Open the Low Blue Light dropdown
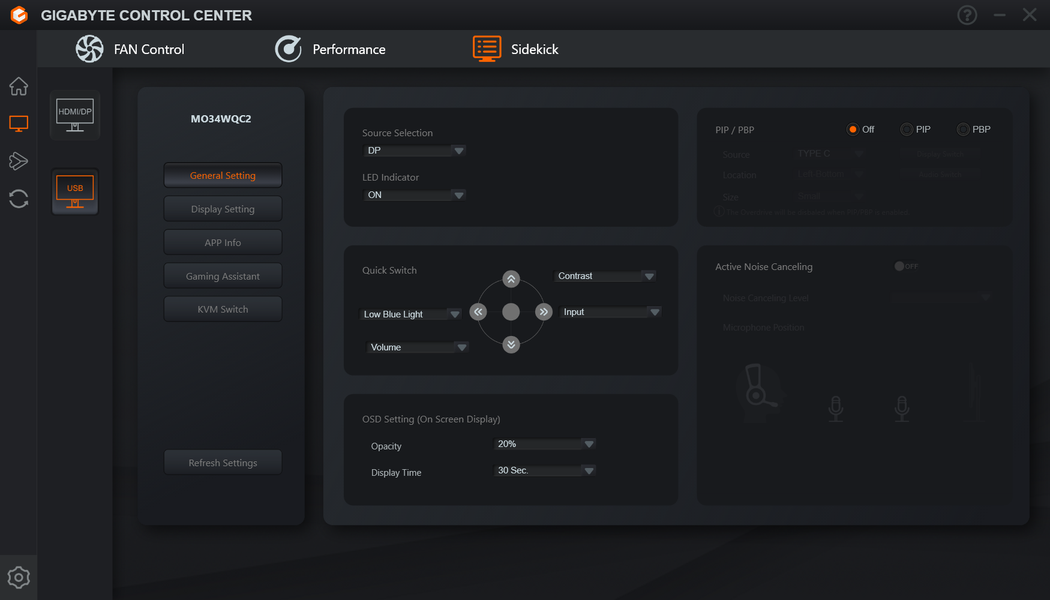Viewport: 1050px width, 600px height. point(410,314)
